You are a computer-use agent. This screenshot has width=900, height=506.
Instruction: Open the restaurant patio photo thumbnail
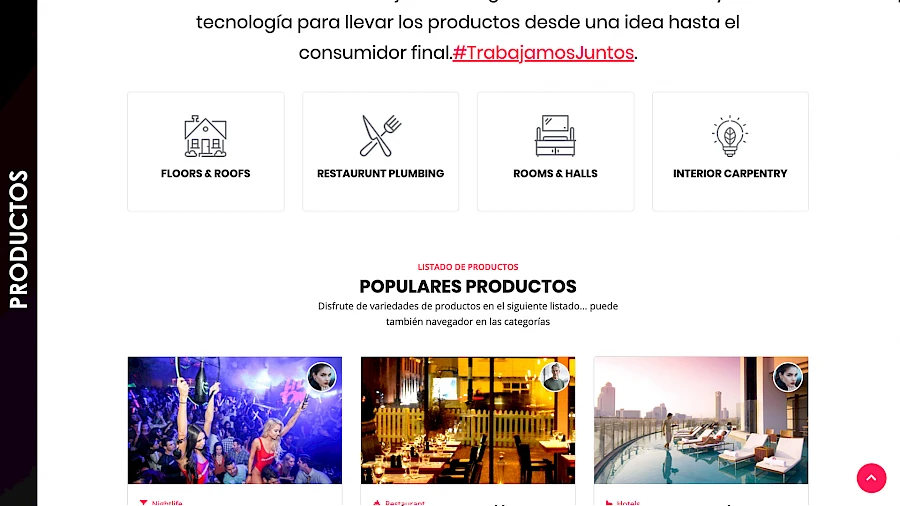[x=468, y=420]
